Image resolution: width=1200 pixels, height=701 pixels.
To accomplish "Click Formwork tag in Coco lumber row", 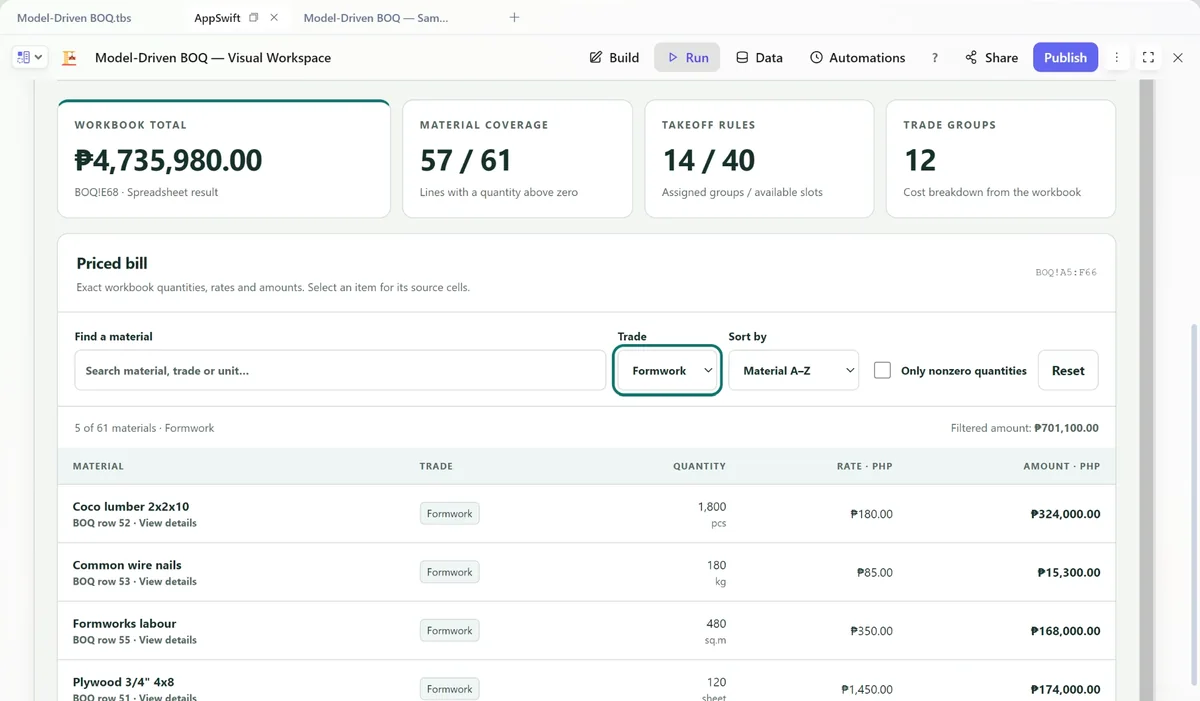I will coord(449,514).
